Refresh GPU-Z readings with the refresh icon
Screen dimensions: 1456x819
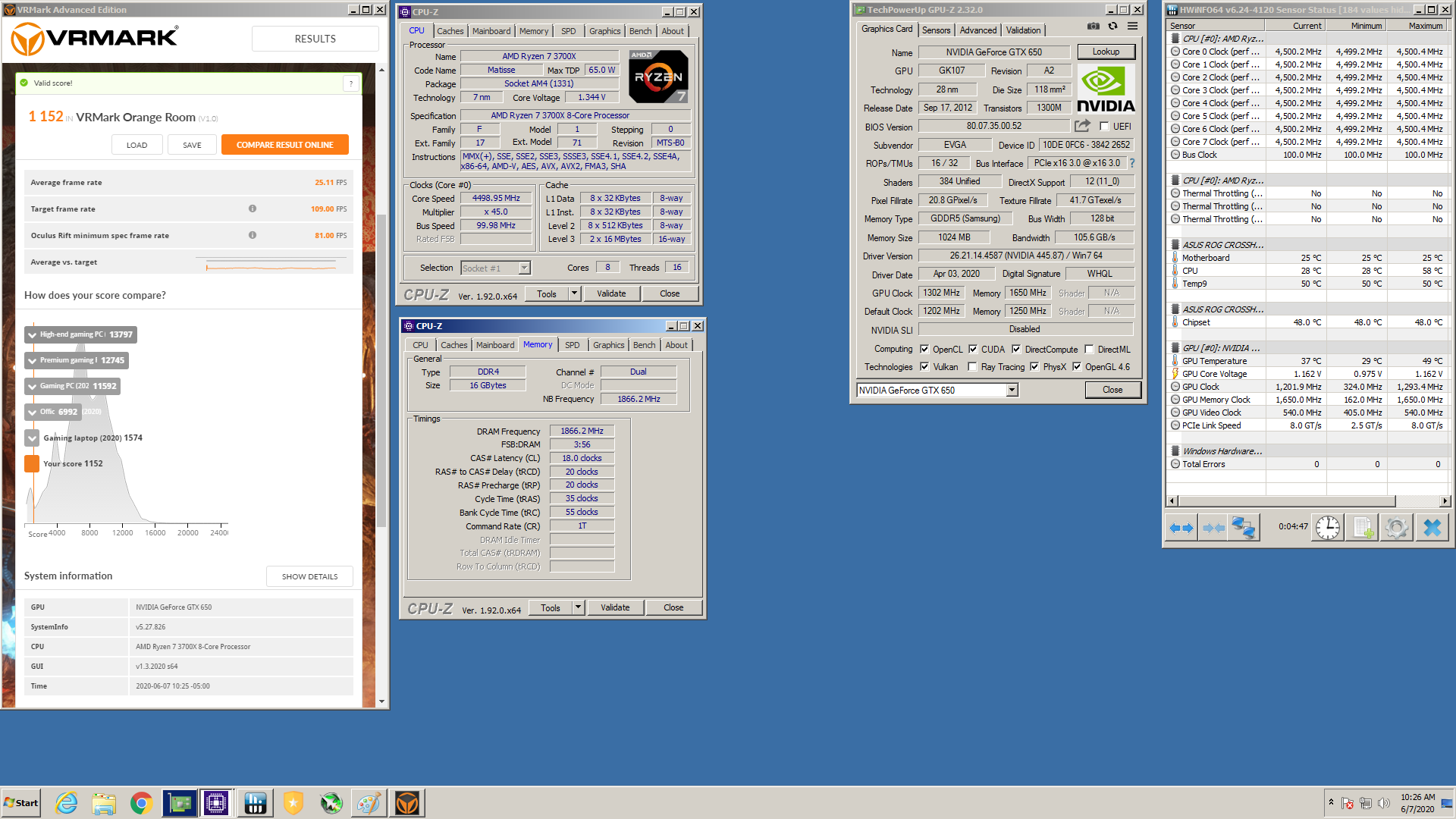(1112, 27)
